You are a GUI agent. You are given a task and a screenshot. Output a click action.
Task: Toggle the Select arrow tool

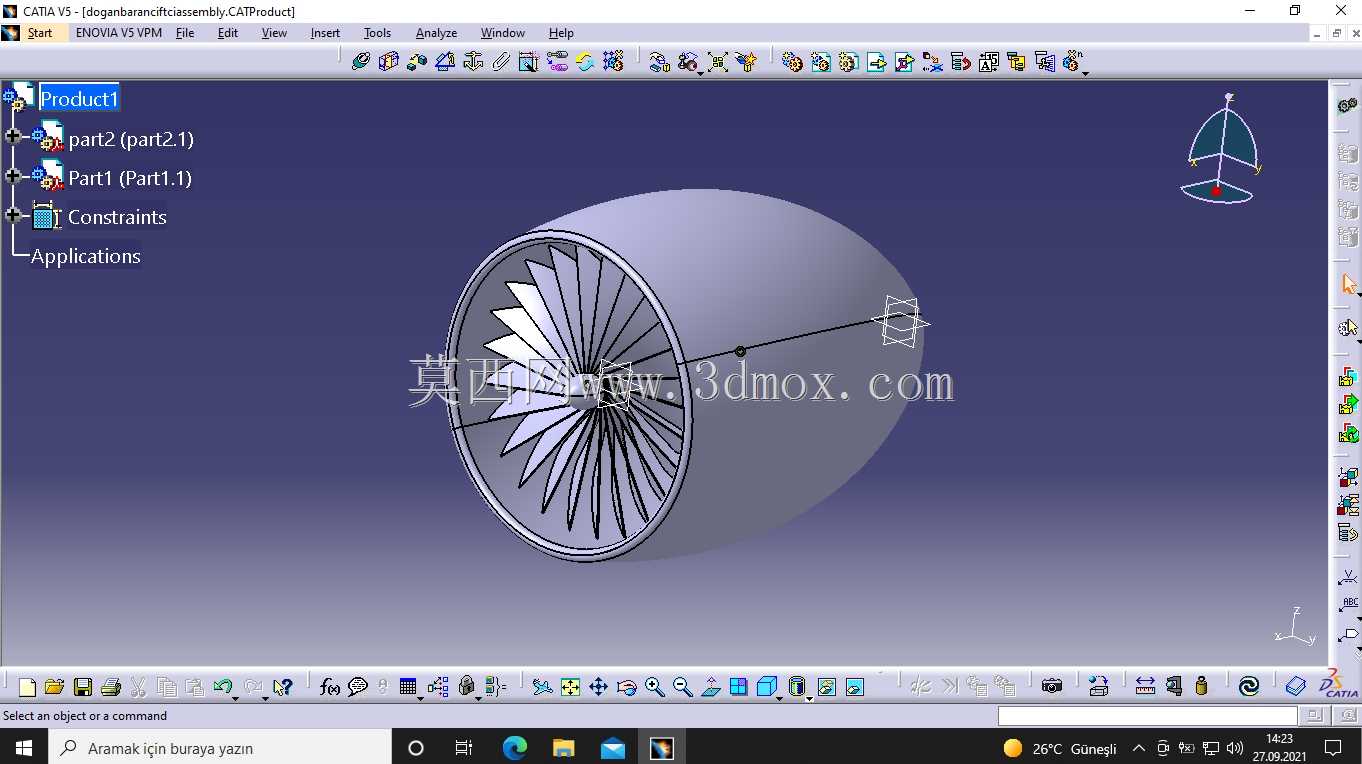1349,284
